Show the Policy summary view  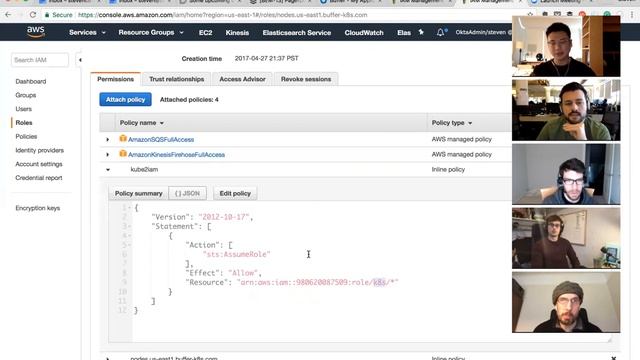(x=138, y=193)
